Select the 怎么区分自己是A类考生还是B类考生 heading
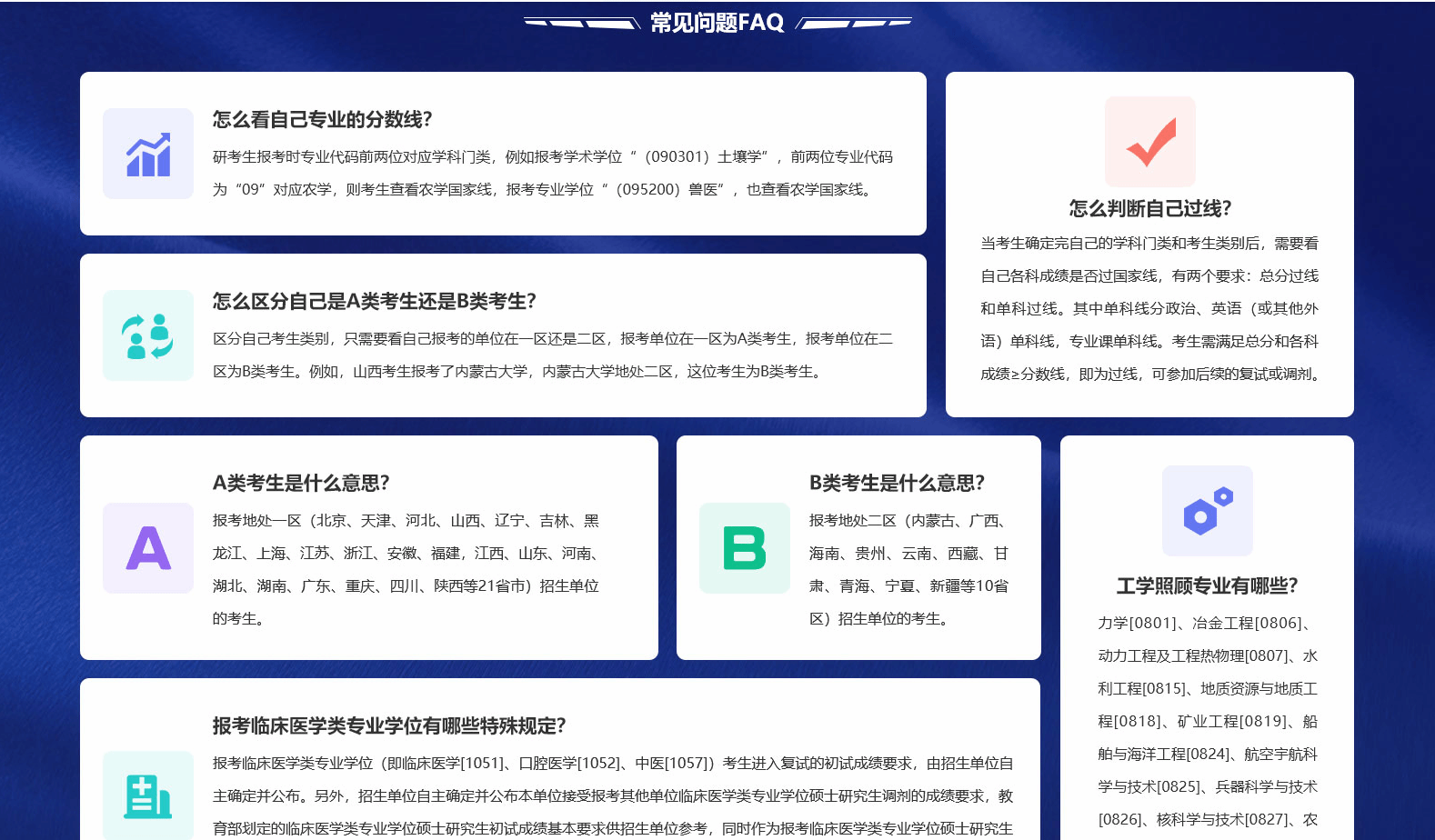Image resolution: width=1435 pixels, height=840 pixels. pos(374,301)
